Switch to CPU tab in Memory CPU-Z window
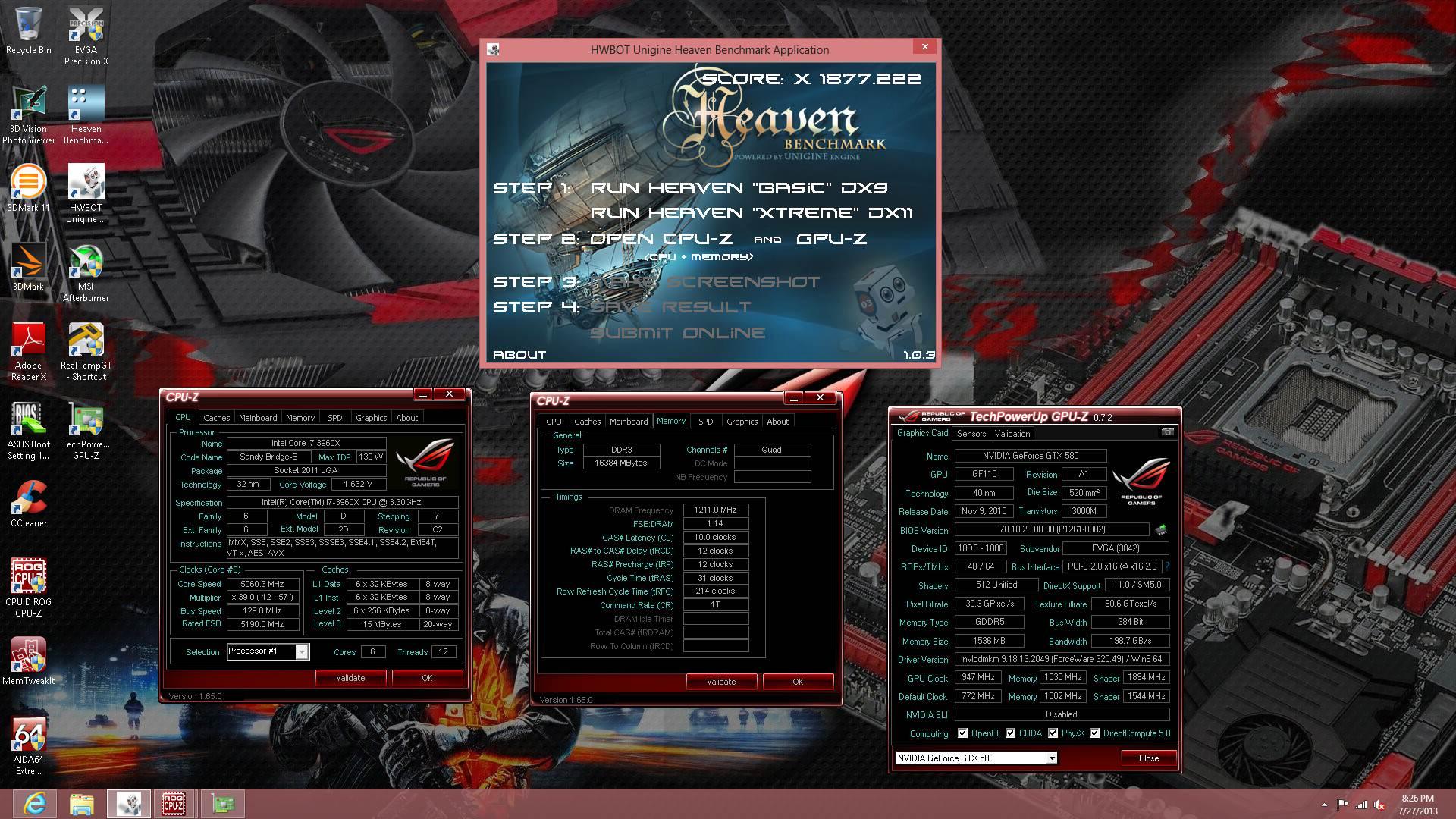1456x819 pixels. click(x=554, y=422)
